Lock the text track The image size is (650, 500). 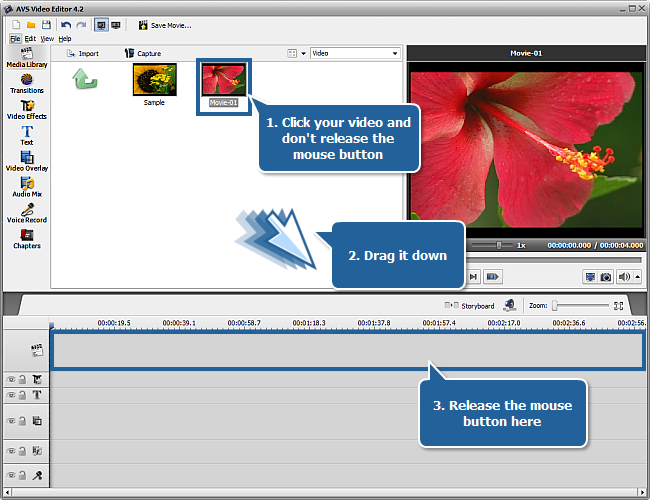click(x=22, y=395)
